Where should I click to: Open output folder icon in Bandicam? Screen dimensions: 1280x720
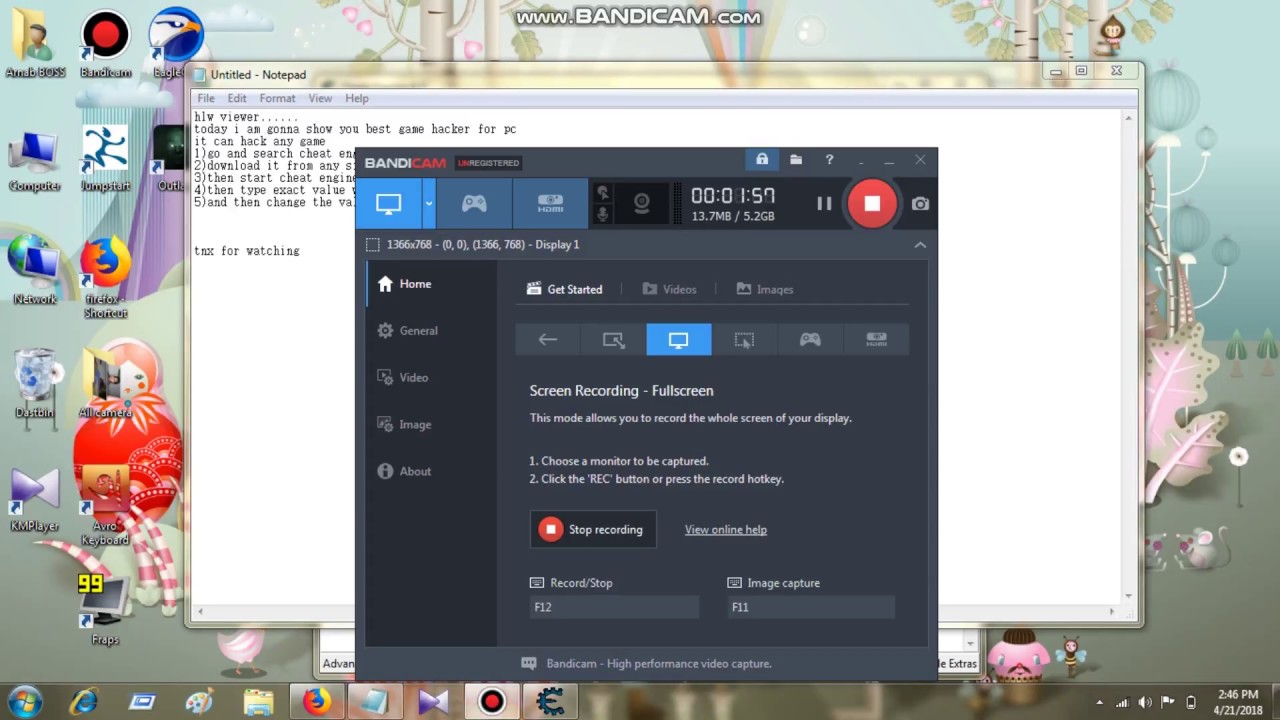[796, 160]
